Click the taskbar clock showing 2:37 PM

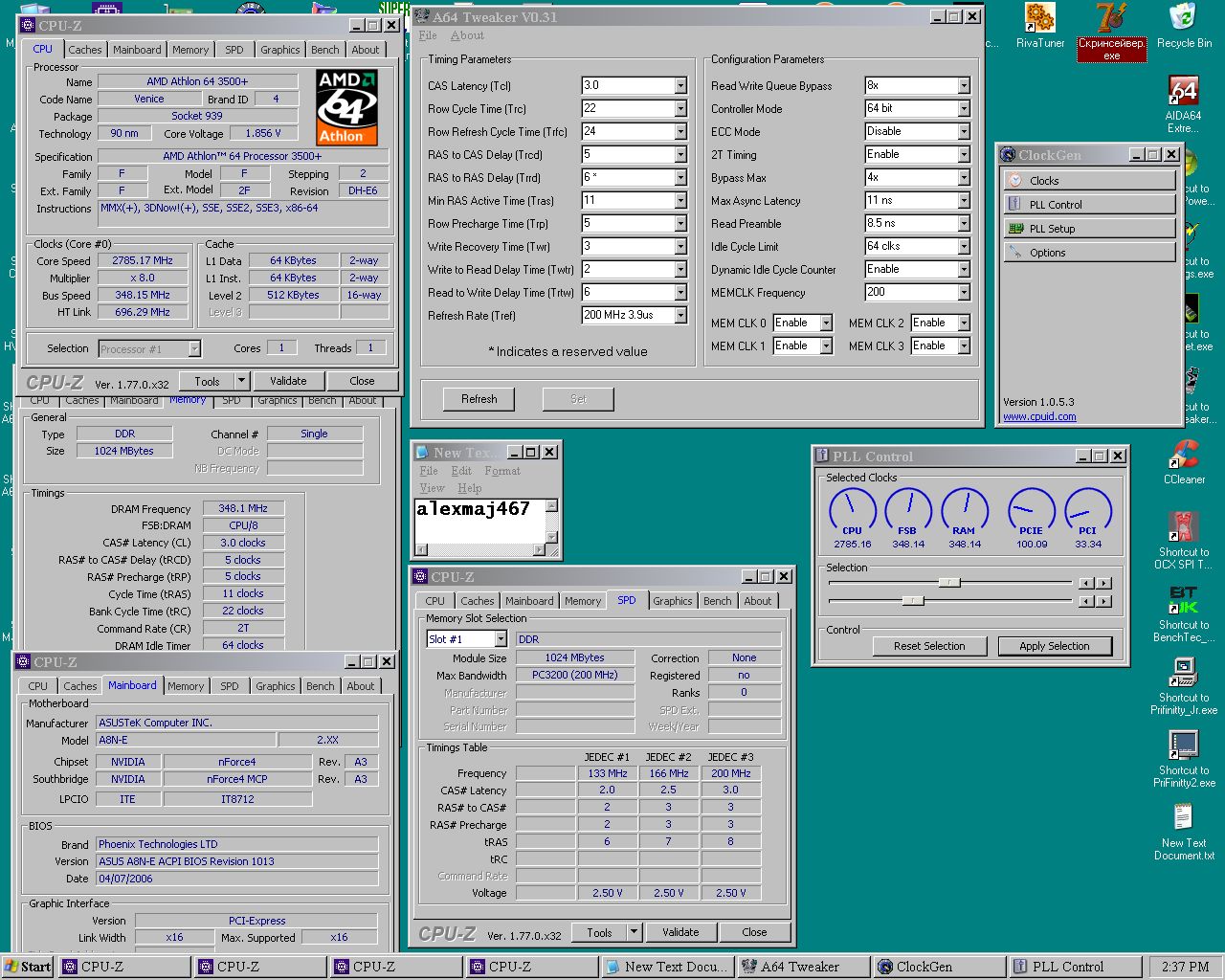coord(1185,967)
